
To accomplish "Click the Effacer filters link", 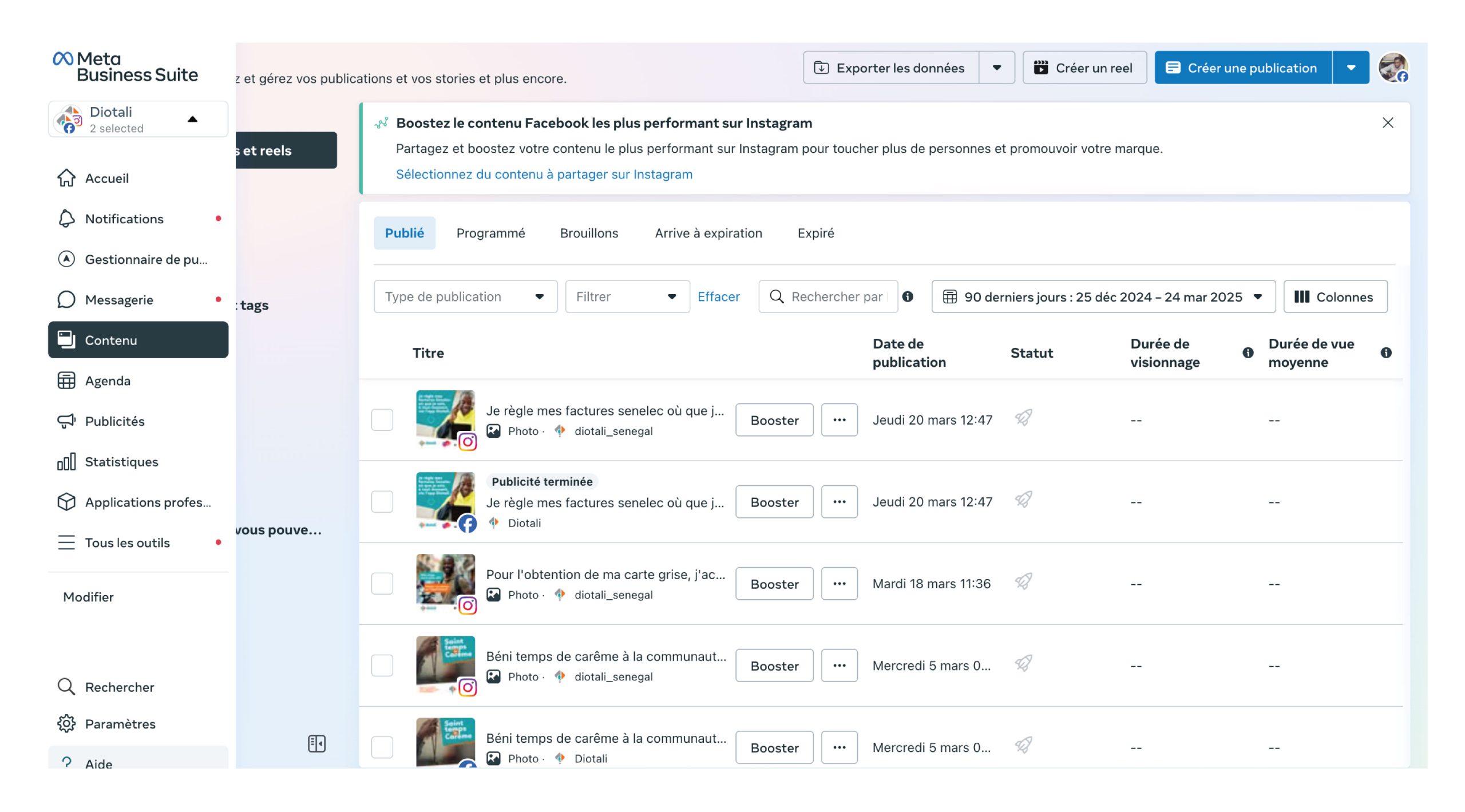I will [718, 296].
